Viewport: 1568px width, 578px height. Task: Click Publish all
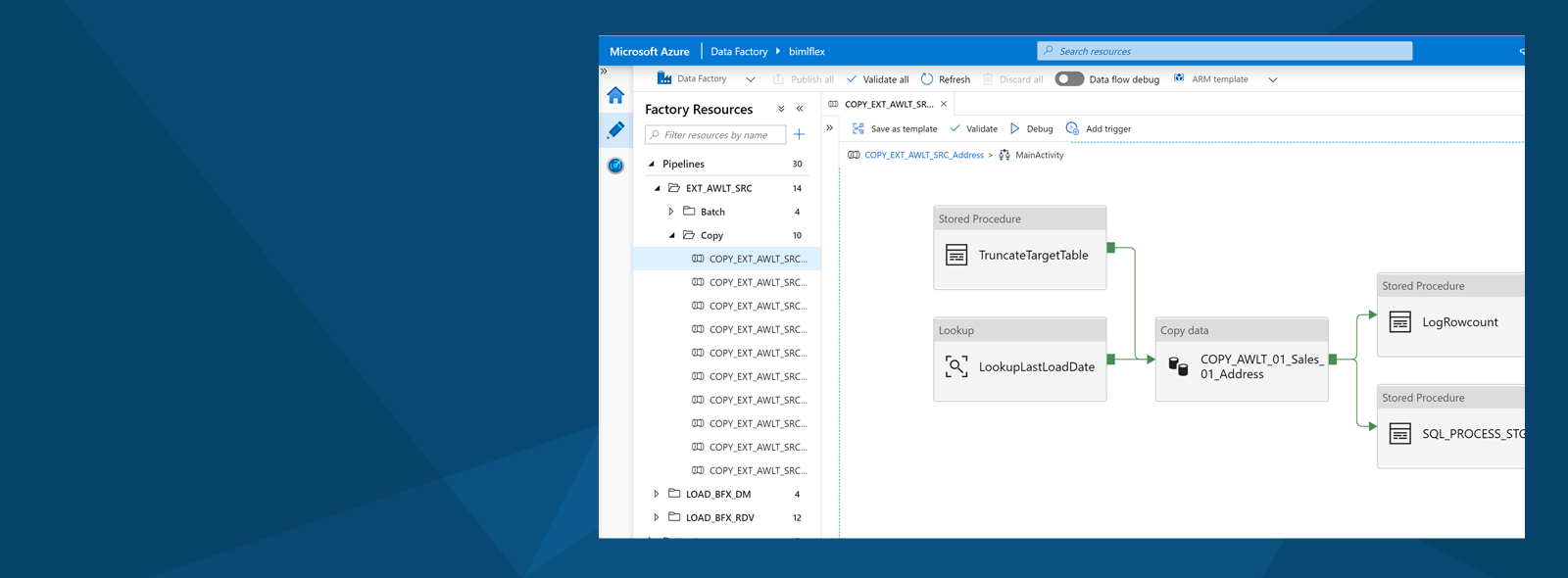point(804,79)
